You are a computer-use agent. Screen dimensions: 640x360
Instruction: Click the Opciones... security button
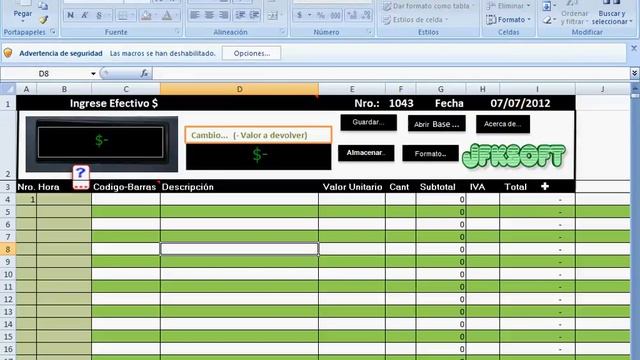[x=251, y=53]
